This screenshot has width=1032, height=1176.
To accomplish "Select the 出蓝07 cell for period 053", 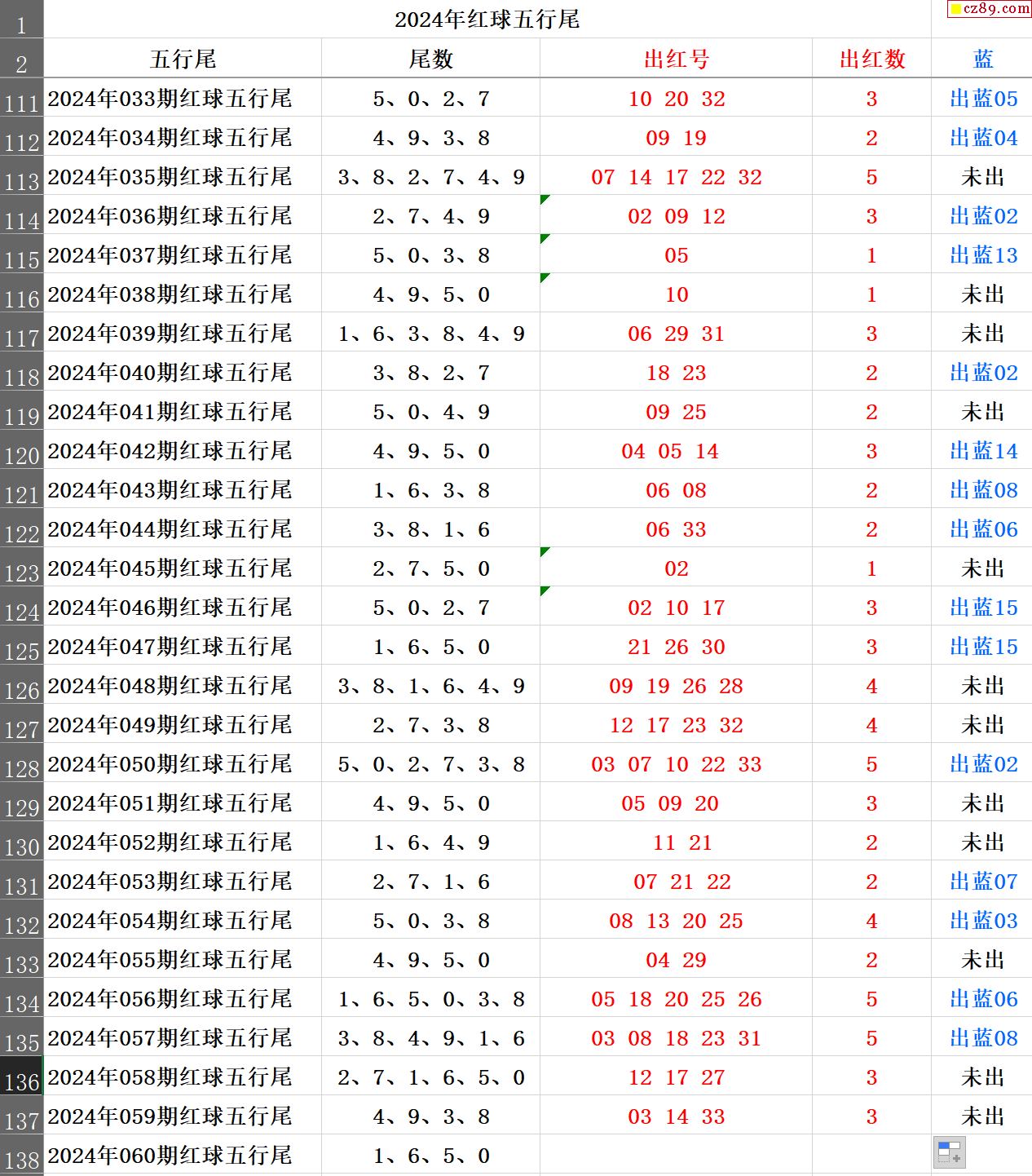I will [x=982, y=882].
